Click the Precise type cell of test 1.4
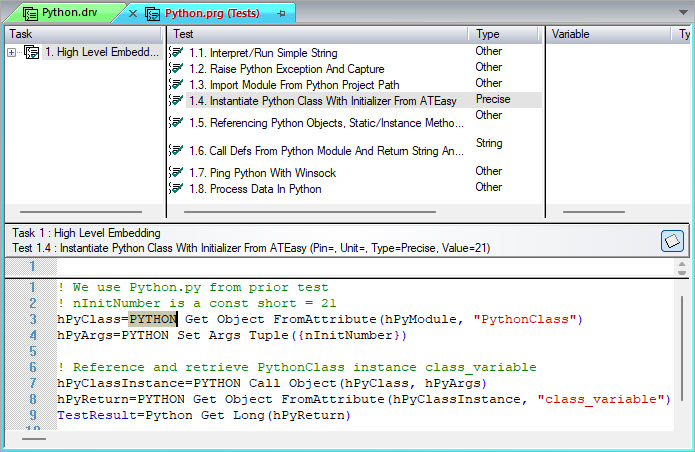 493,99
